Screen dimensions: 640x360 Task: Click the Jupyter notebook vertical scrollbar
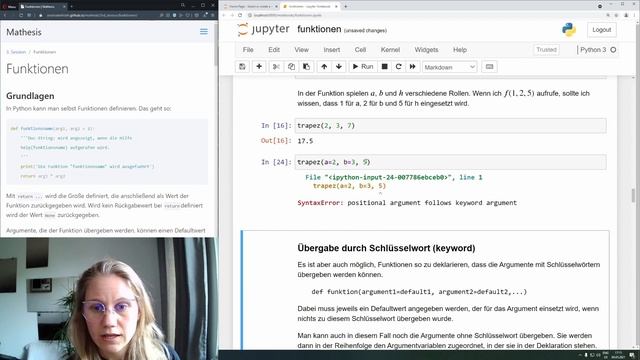[633, 195]
